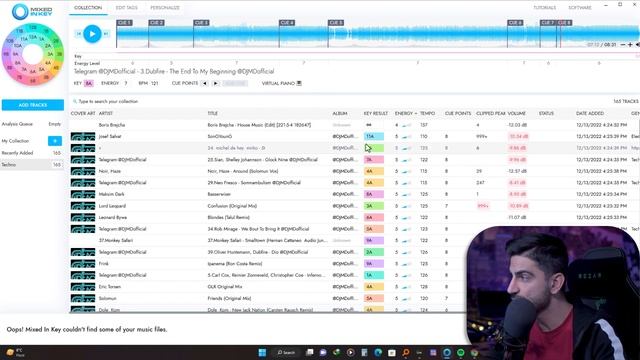Image resolution: width=640 pixels, height=360 pixels.
Task: Click the Camelot wheel diagram
Action: 33,54
